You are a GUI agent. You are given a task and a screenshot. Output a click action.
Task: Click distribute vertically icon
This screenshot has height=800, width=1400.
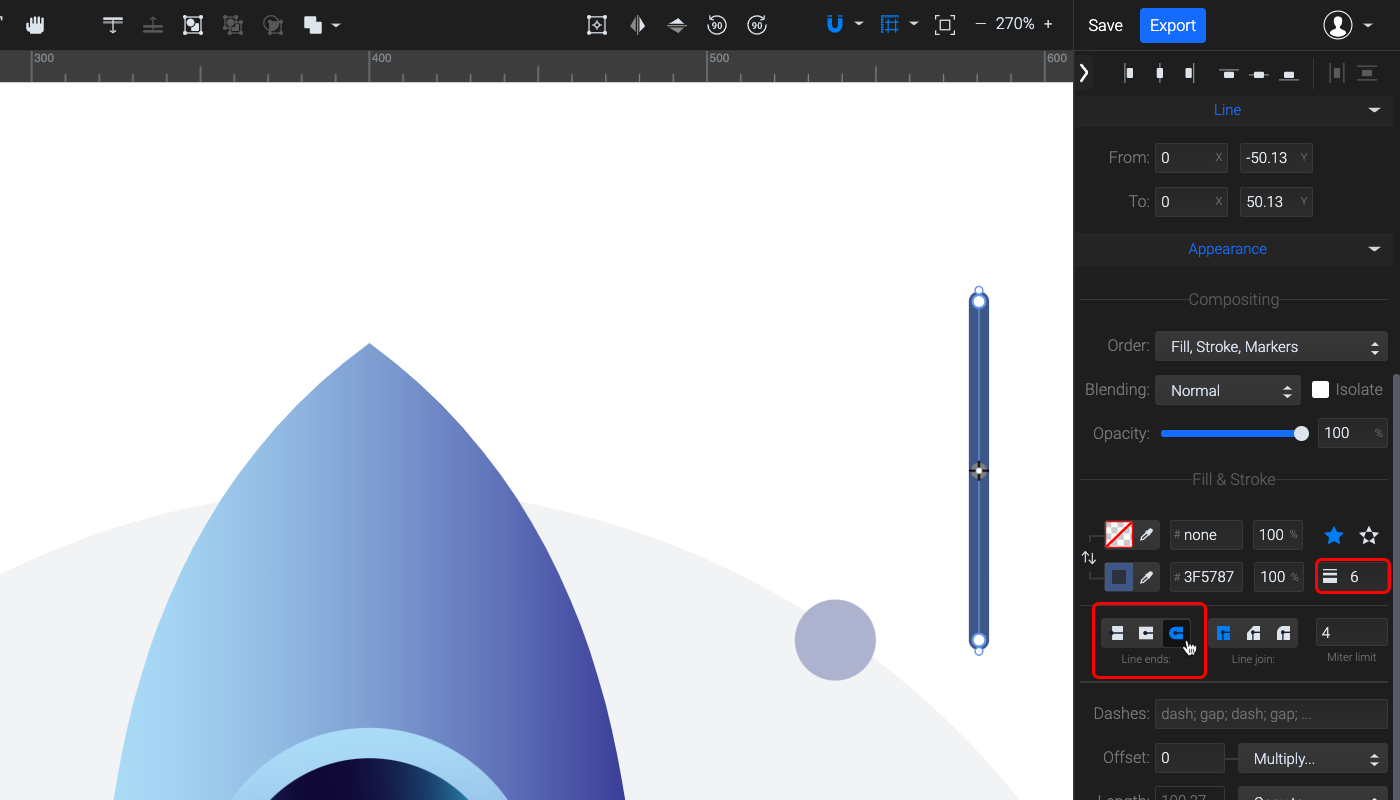click(1367, 73)
